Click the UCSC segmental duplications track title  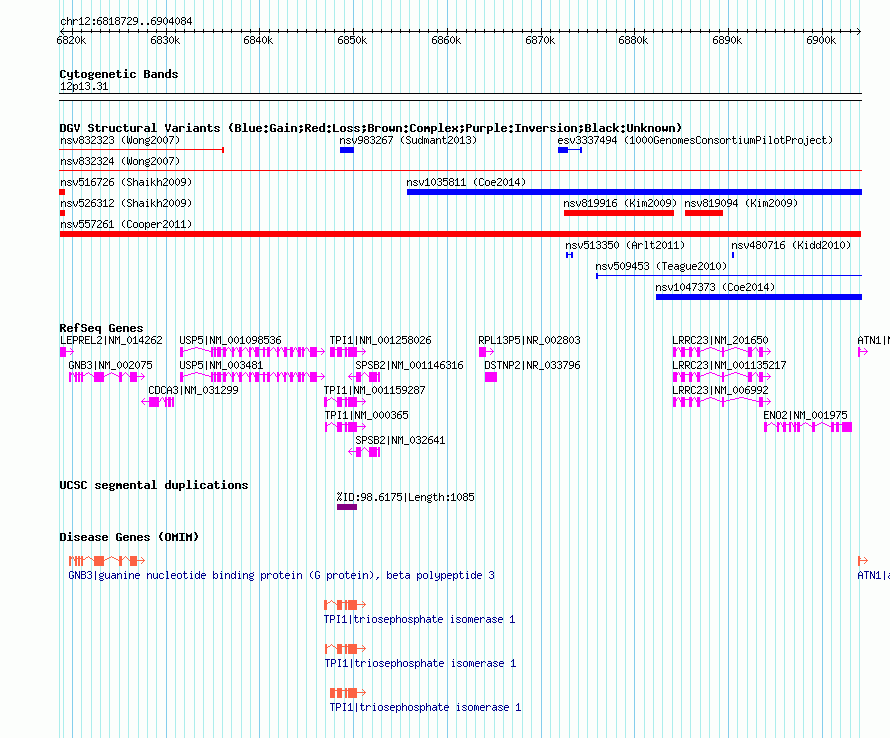pos(154,485)
